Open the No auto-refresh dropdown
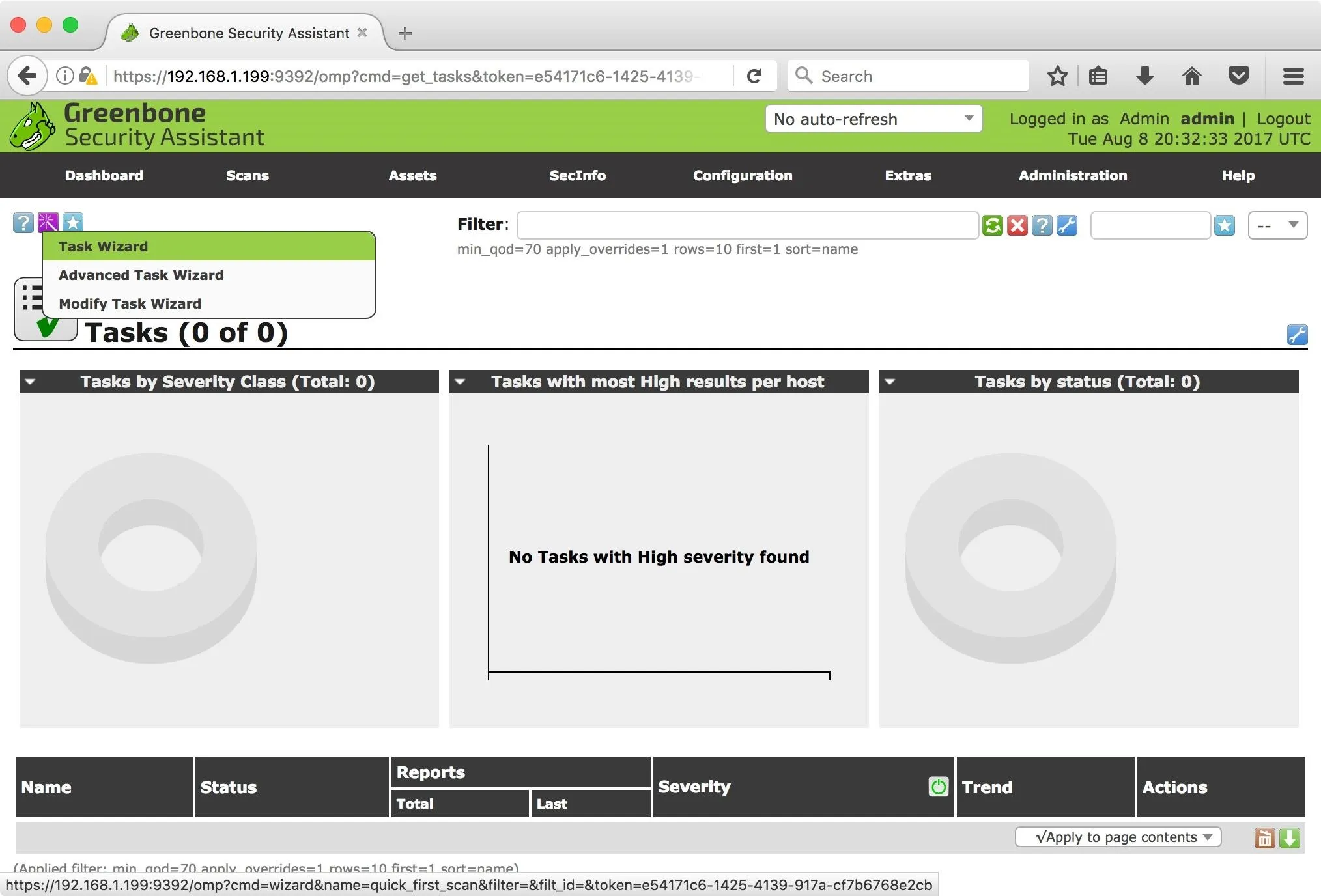The height and width of the screenshot is (896, 1321). [874, 119]
